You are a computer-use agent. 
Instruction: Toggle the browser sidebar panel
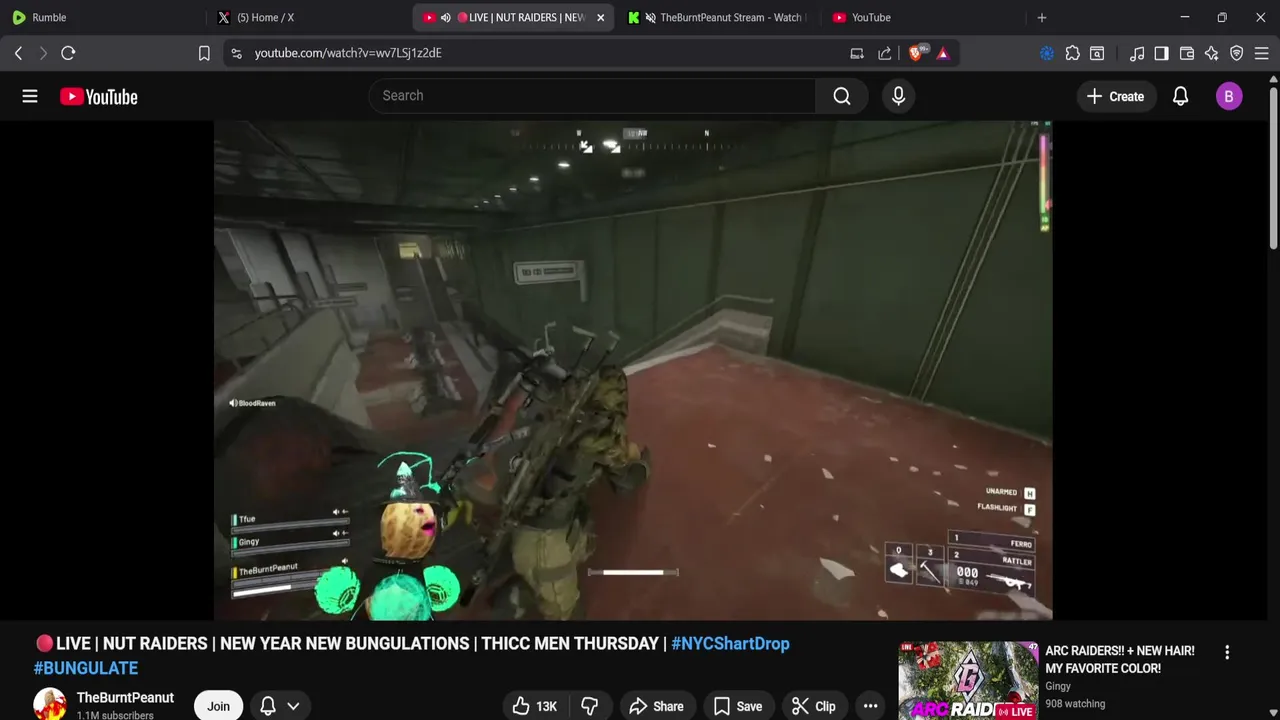point(1161,53)
